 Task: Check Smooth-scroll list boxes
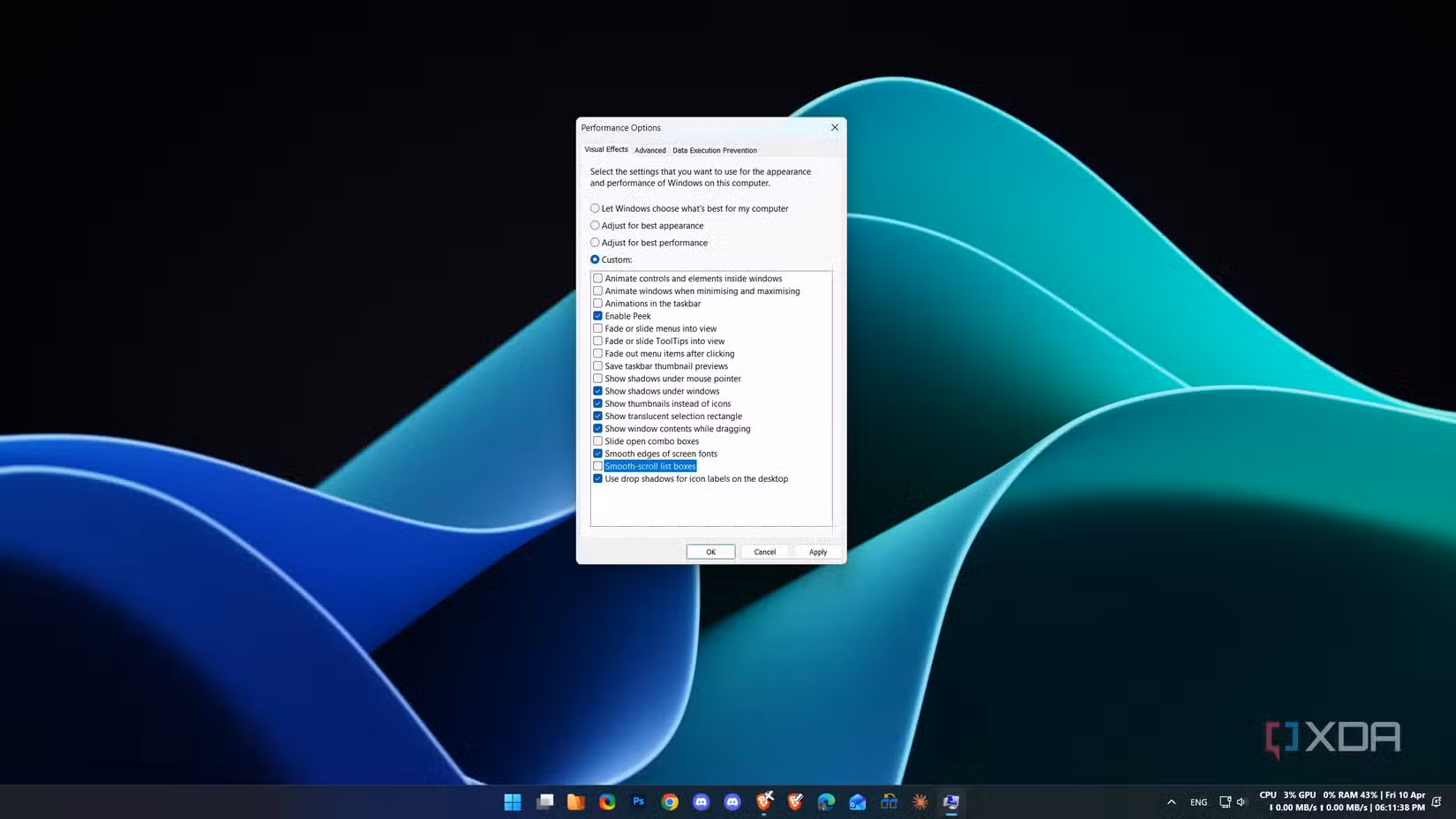click(x=597, y=466)
